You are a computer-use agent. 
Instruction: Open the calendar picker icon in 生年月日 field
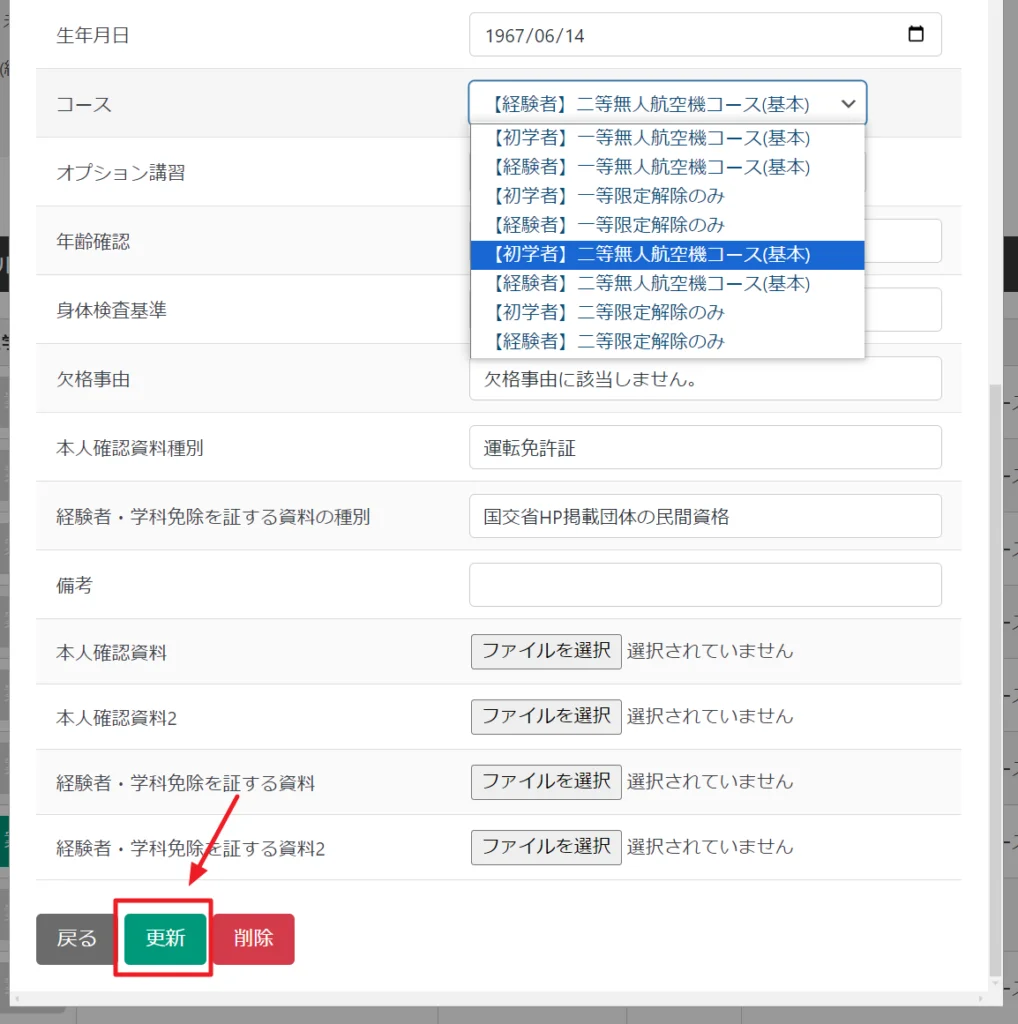[x=915, y=35]
